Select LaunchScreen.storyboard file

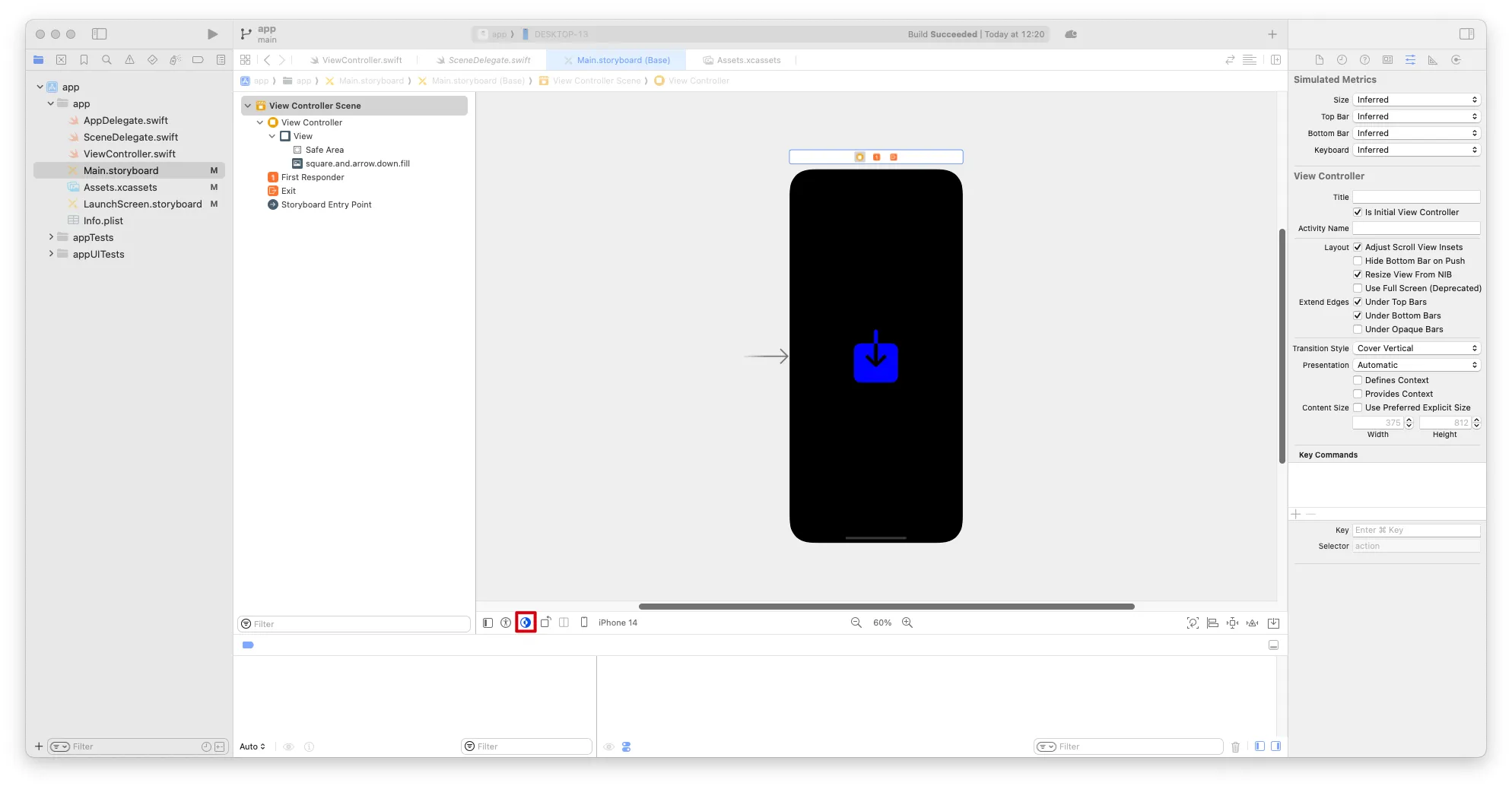coord(142,204)
